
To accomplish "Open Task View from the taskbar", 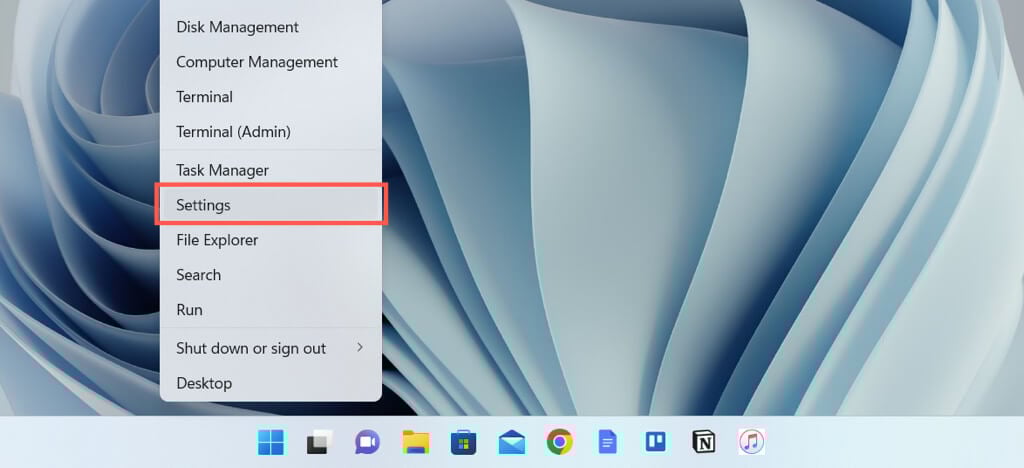I will tap(319, 442).
